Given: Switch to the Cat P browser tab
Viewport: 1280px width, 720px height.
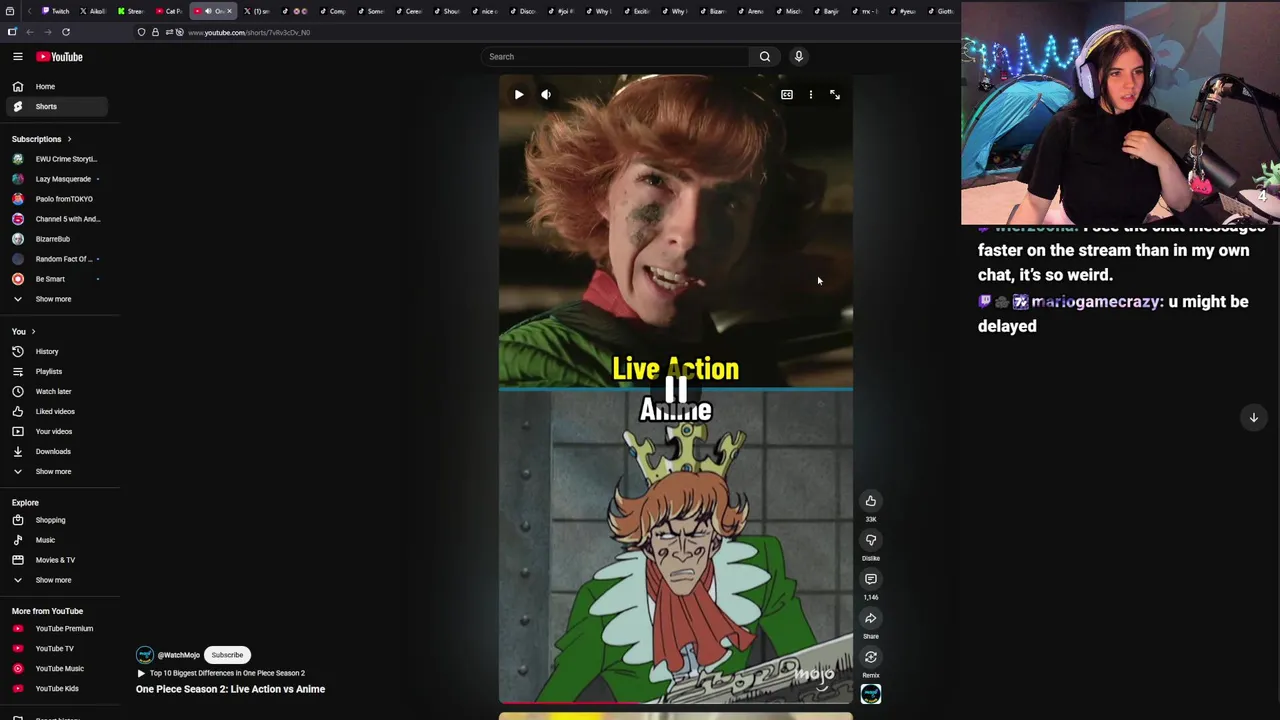Looking at the screenshot, I should (x=169, y=11).
